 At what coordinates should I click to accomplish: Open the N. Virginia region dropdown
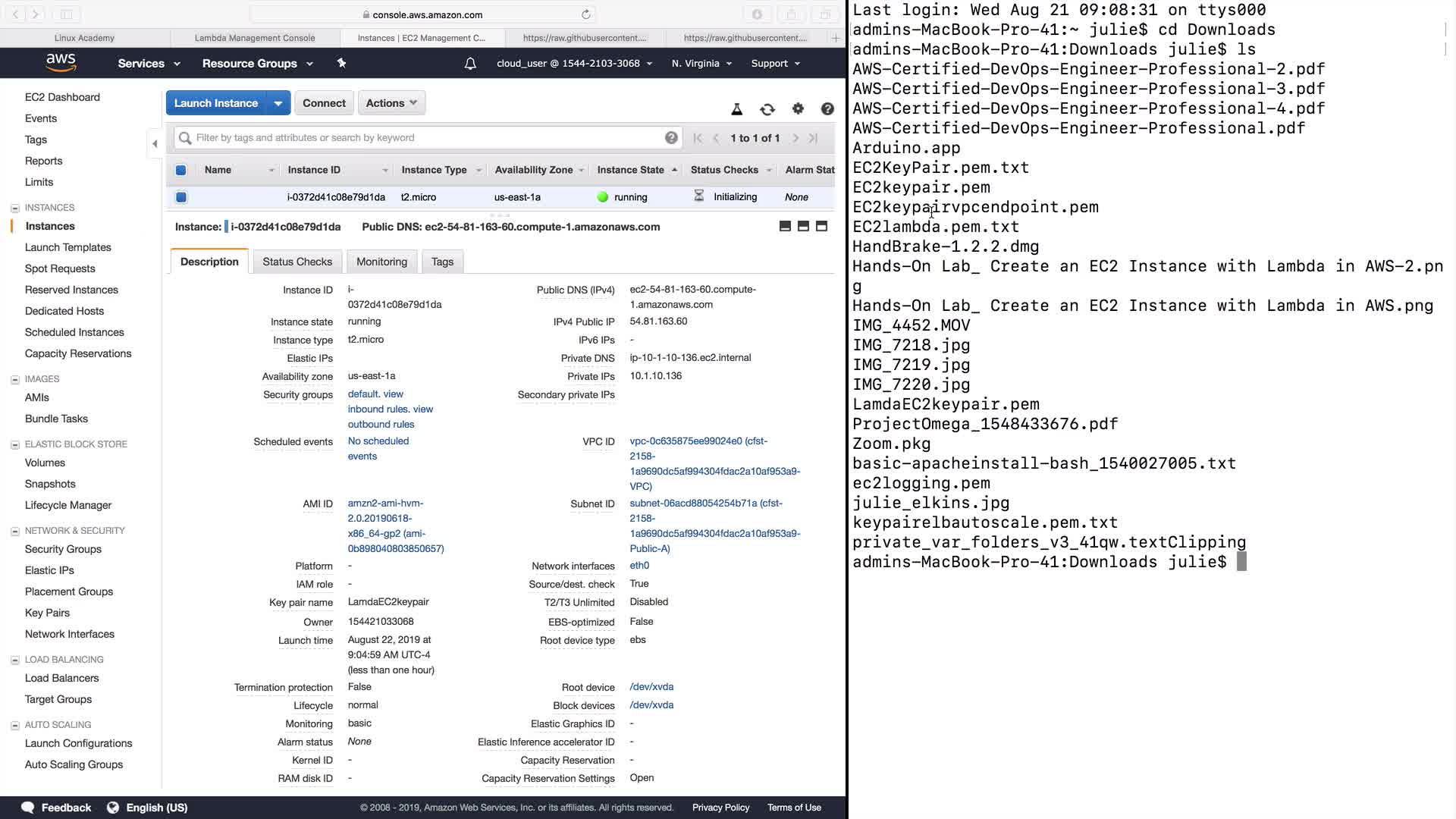[701, 64]
